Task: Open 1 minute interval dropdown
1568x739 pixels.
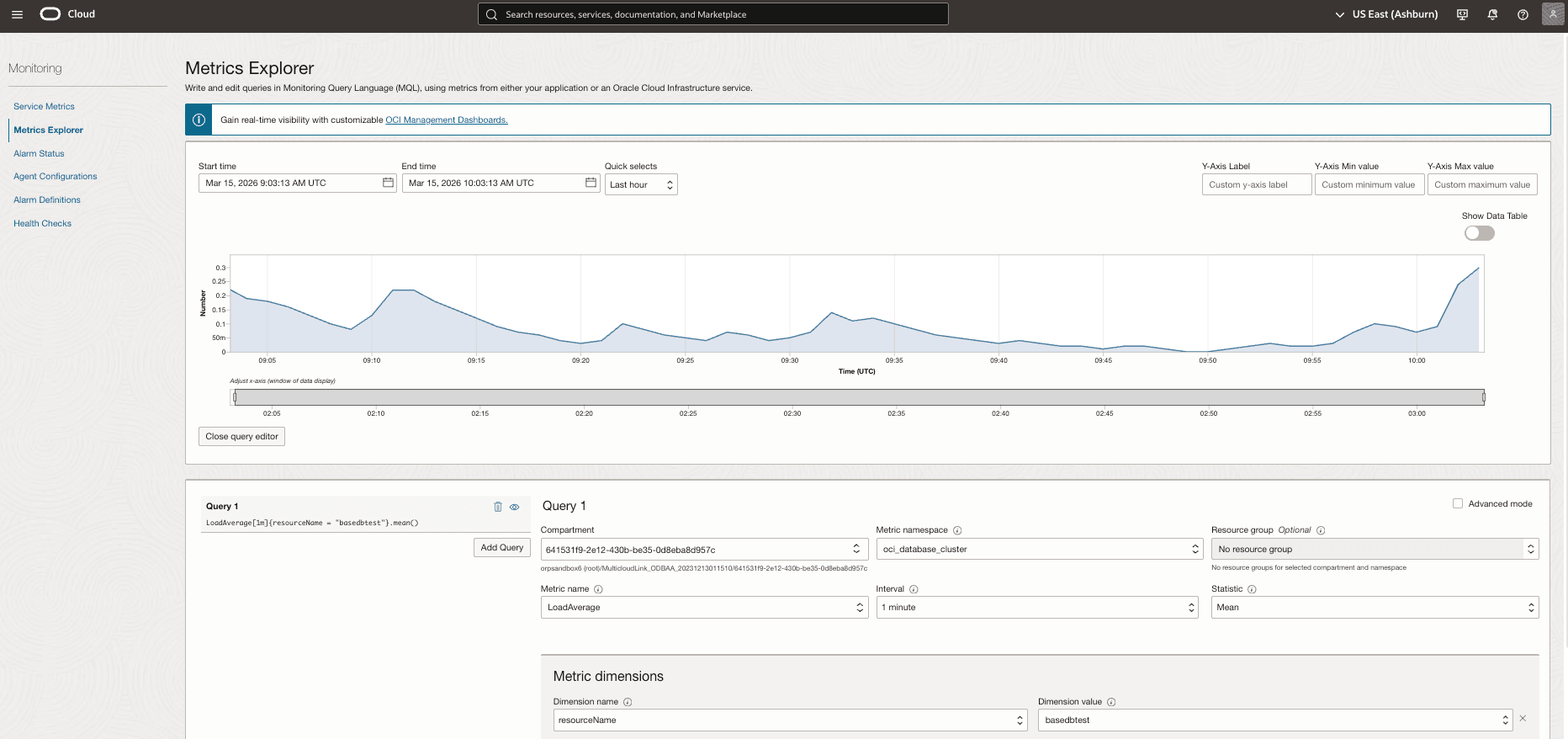Action: [1036, 607]
